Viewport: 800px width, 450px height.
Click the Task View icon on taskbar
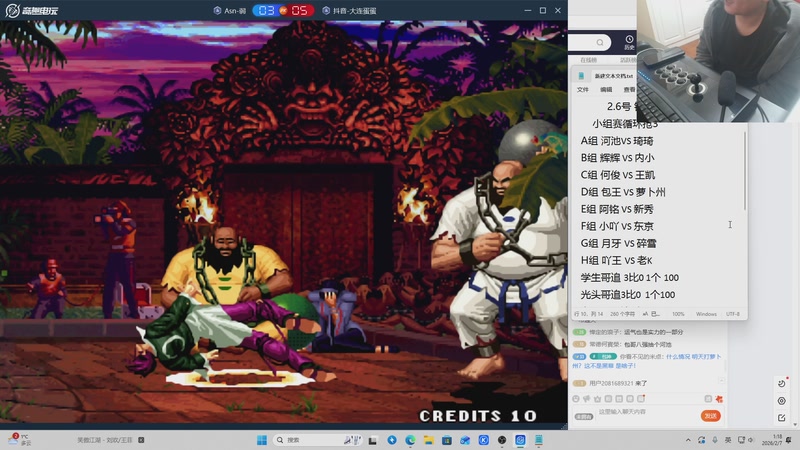[x=373, y=440]
